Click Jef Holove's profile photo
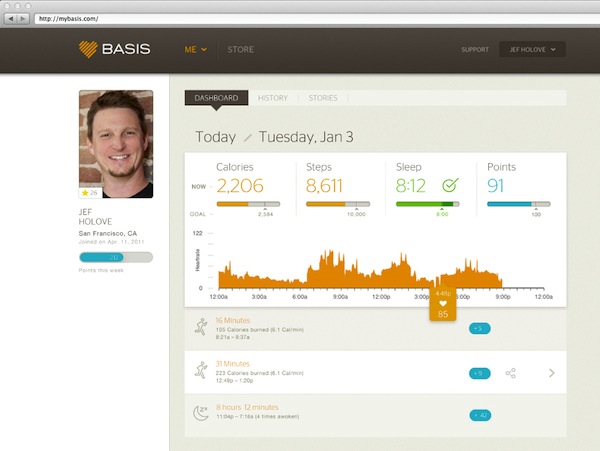Image resolution: width=600 pixels, height=451 pixels. 116,144
